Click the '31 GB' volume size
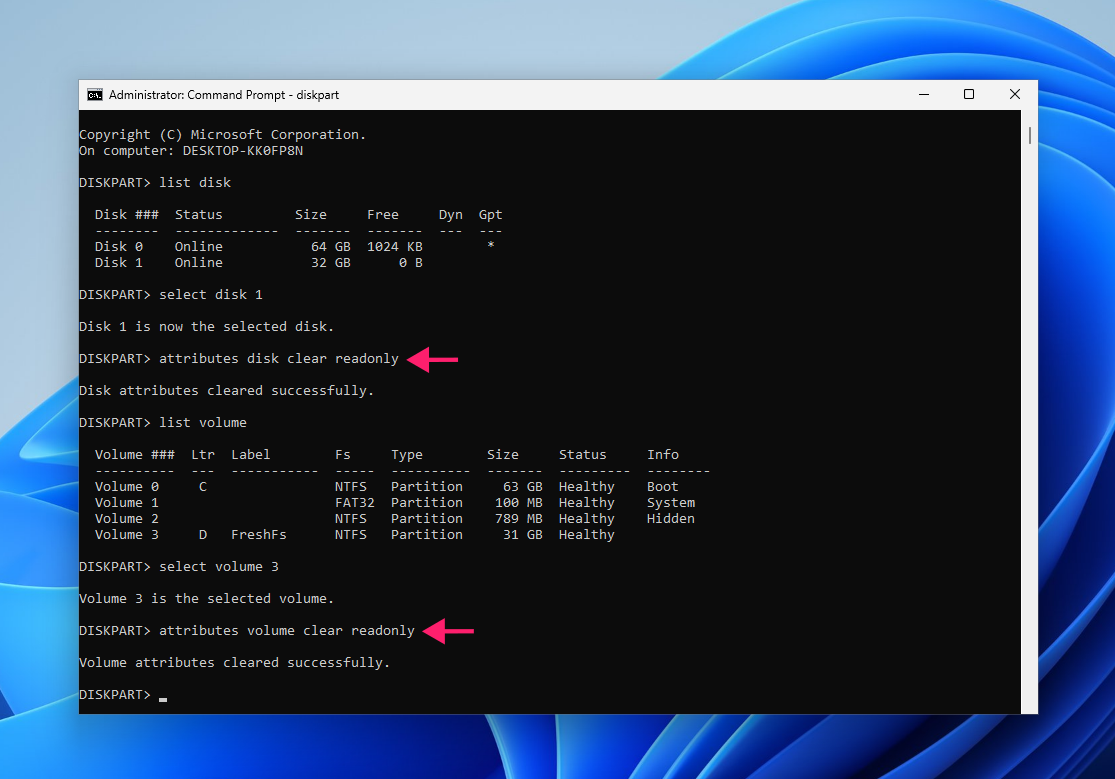 coord(523,535)
